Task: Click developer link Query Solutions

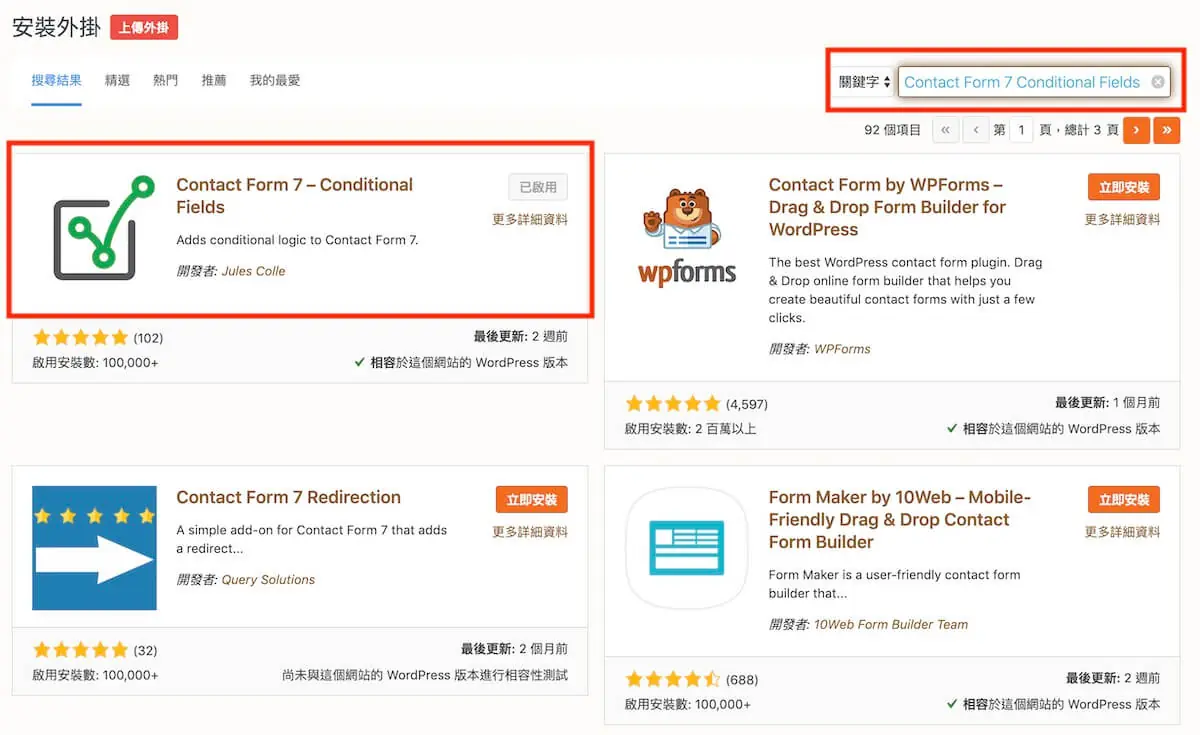Action: click(x=268, y=579)
